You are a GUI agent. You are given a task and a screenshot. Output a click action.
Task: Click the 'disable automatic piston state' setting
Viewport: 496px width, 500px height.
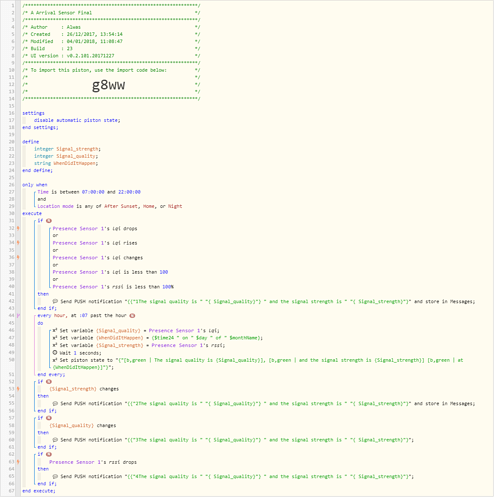(77, 120)
